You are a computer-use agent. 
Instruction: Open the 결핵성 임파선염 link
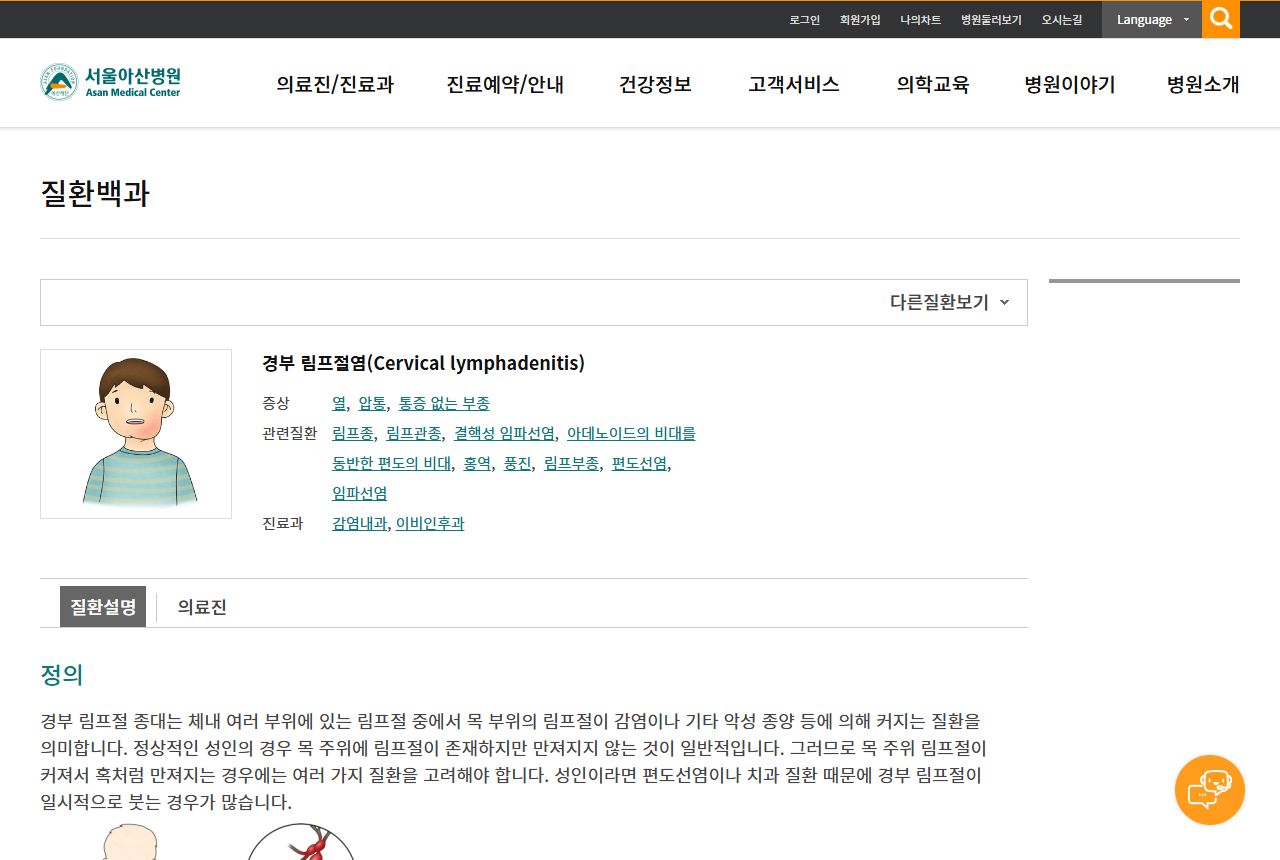tap(504, 433)
